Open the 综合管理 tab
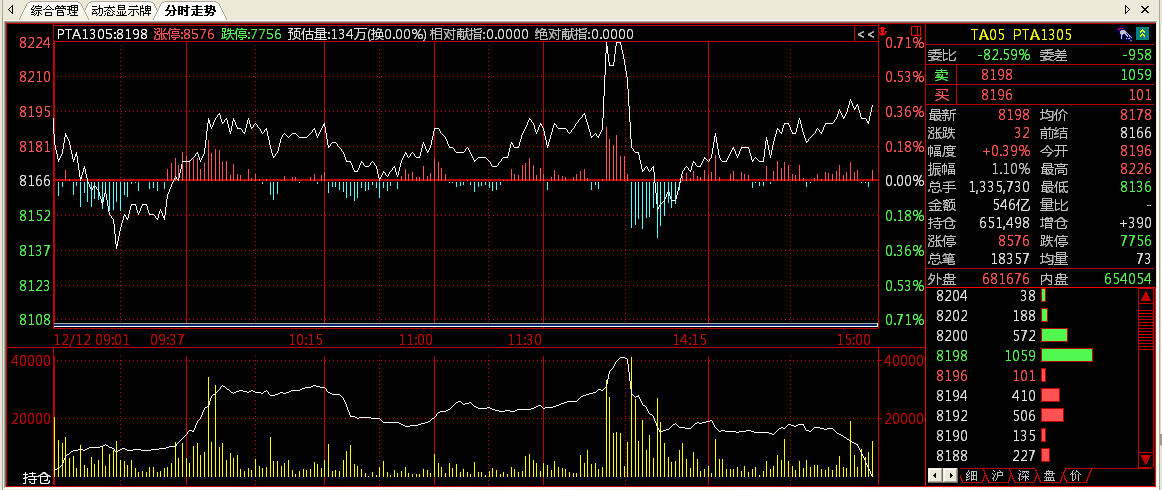 click(x=54, y=10)
